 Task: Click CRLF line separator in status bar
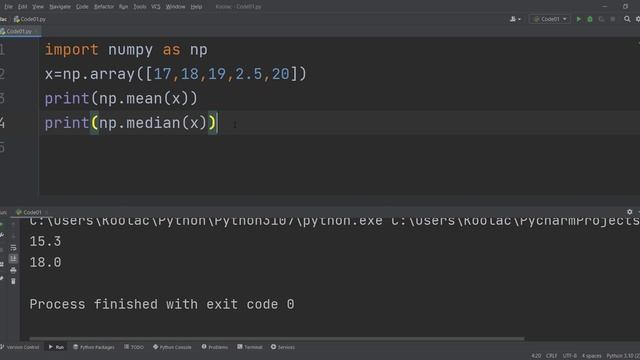[551, 356]
